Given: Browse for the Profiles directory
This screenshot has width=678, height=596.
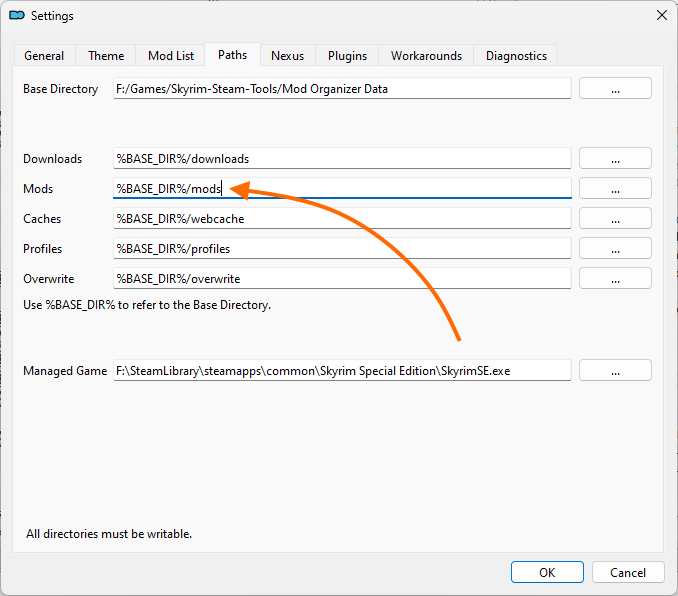Looking at the screenshot, I should click(615, 248).
